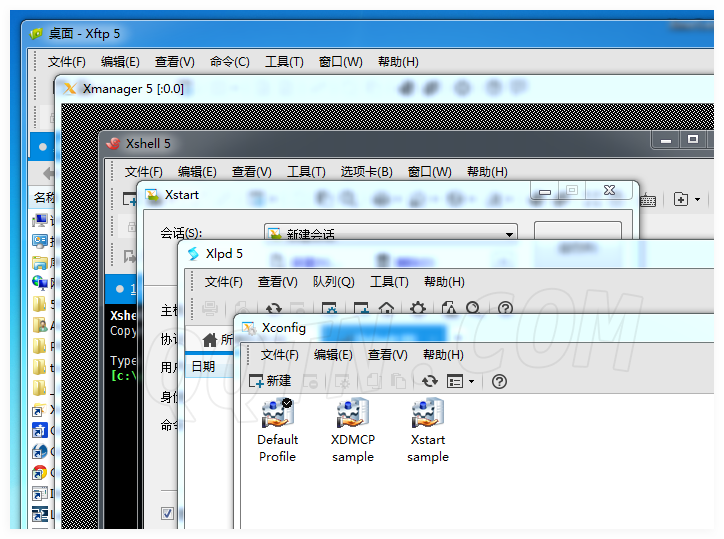Open the Xconfig view mode dropdown arrow

click(471, 382)
